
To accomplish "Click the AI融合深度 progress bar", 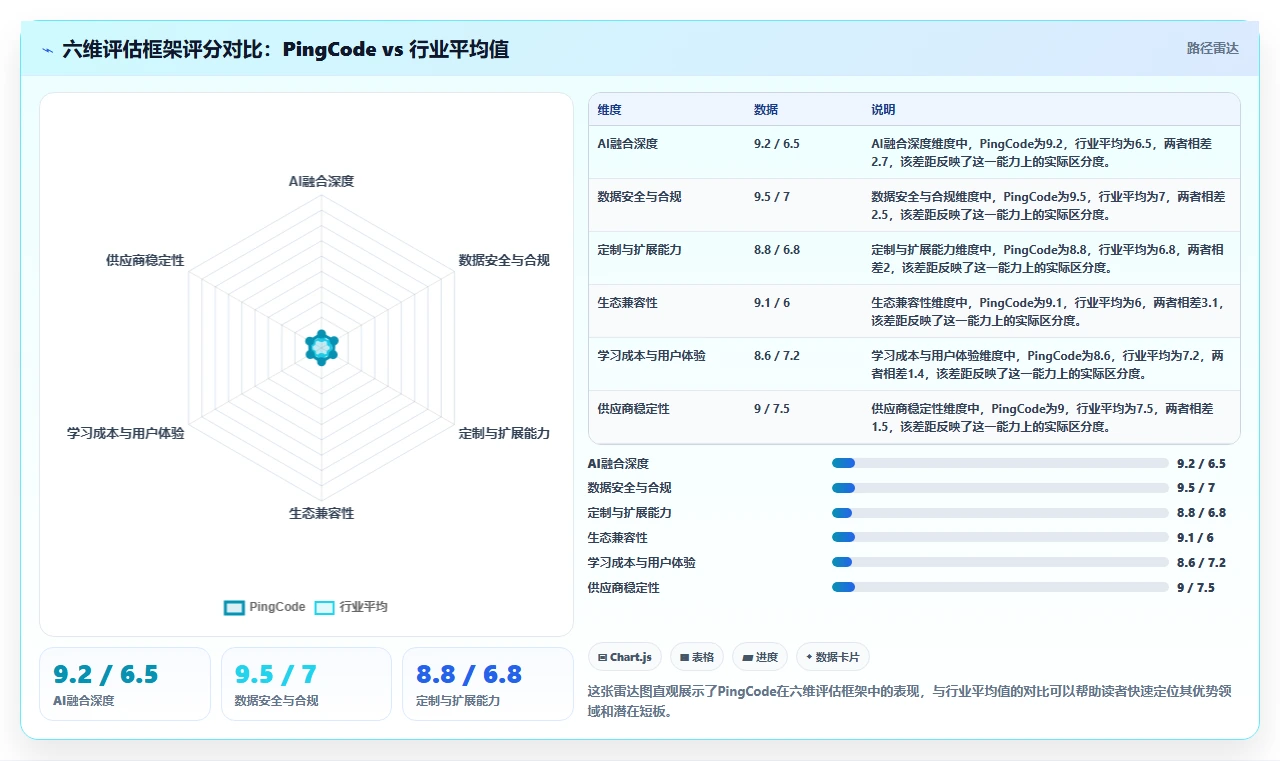I will [x=1000, y=463].
